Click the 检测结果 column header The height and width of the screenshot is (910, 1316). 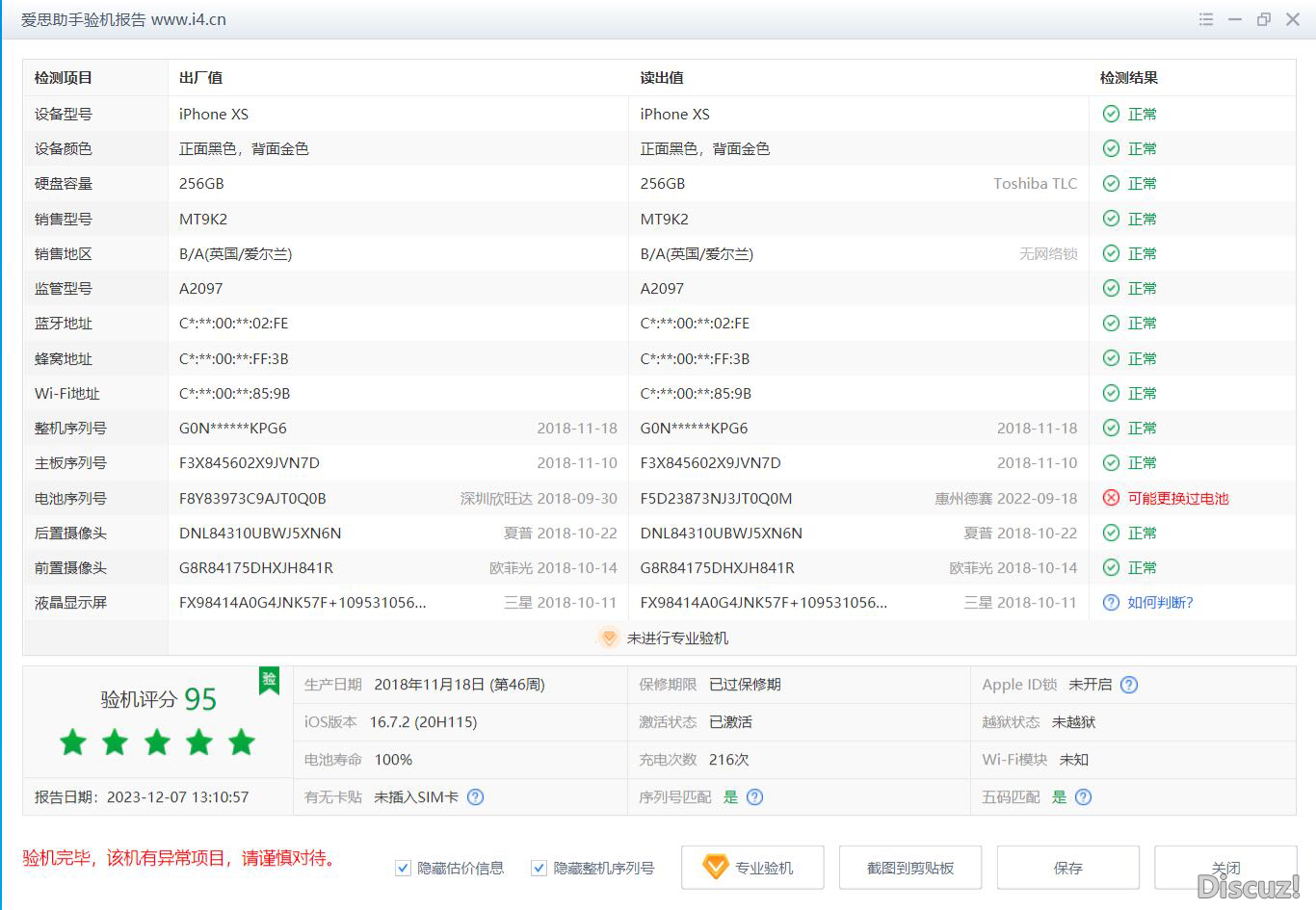coord(1129,78)
